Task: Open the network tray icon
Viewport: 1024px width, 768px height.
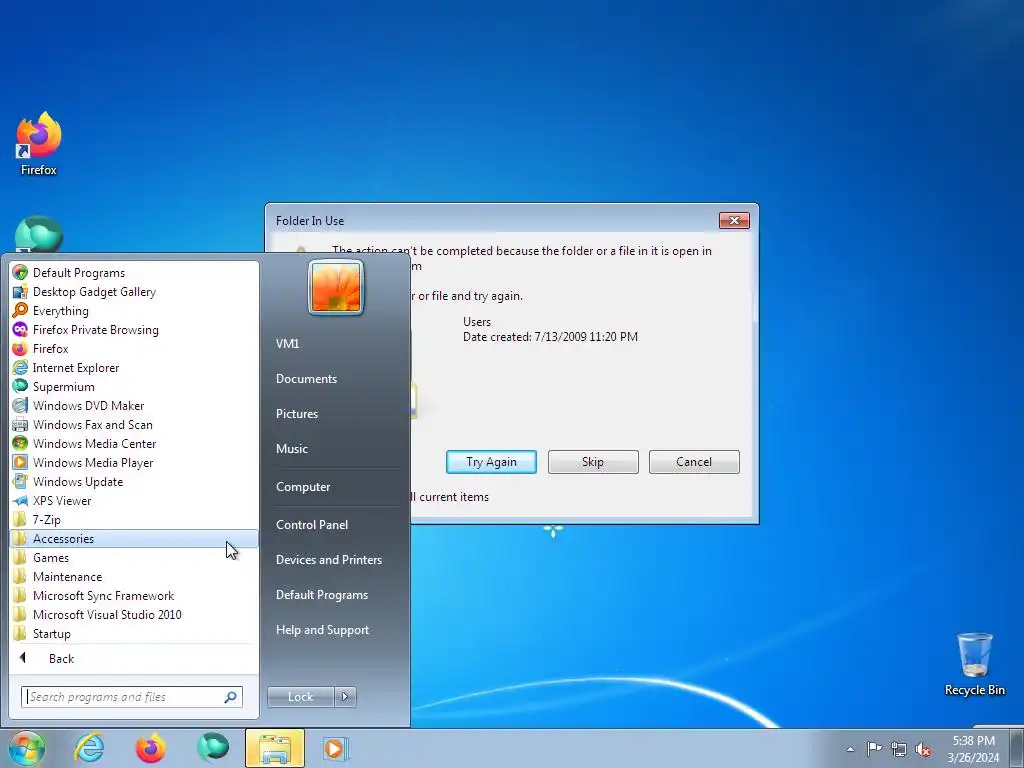Action: 899,749
